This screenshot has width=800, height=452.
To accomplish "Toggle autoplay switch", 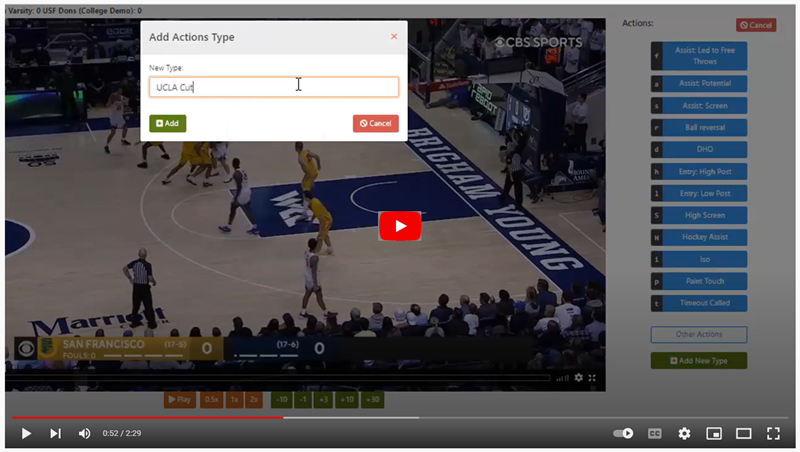I will [x=624, y=433].
